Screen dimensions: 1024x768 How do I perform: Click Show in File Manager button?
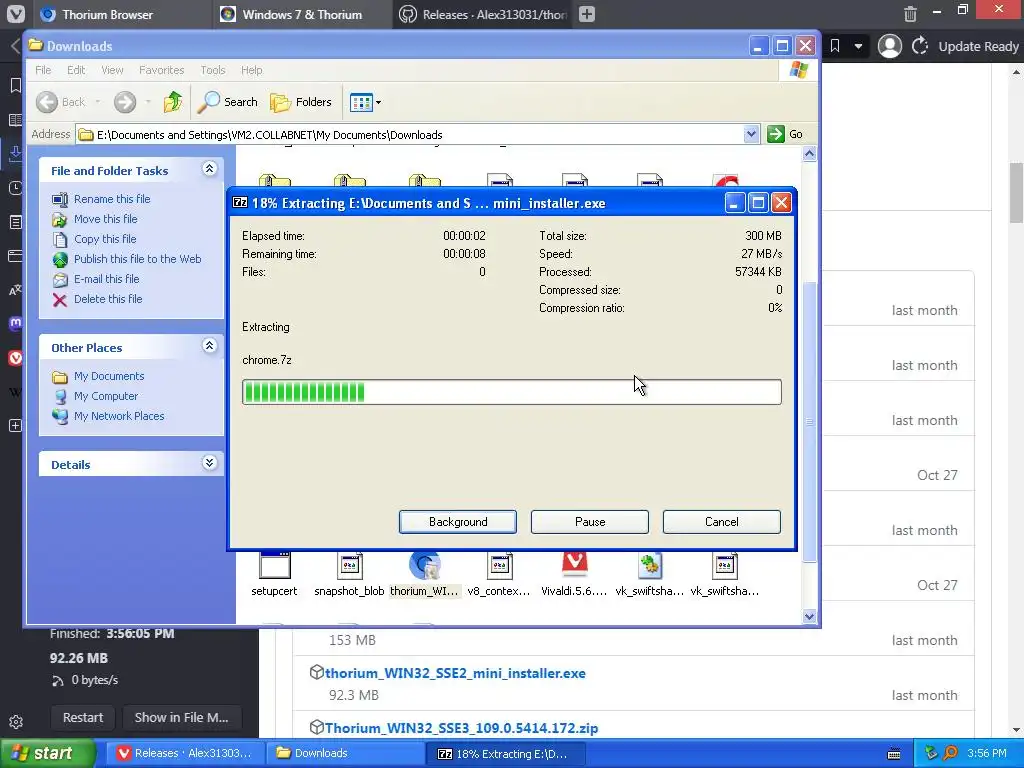coord(182,718)
